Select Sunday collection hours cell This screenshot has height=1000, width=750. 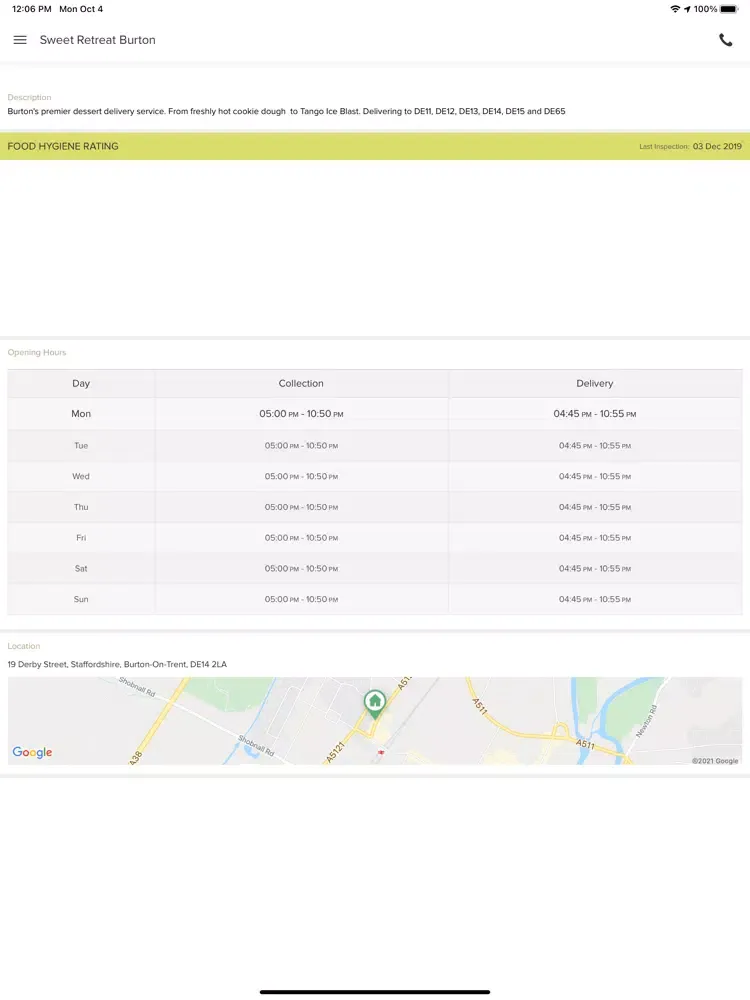coord(301,599)
